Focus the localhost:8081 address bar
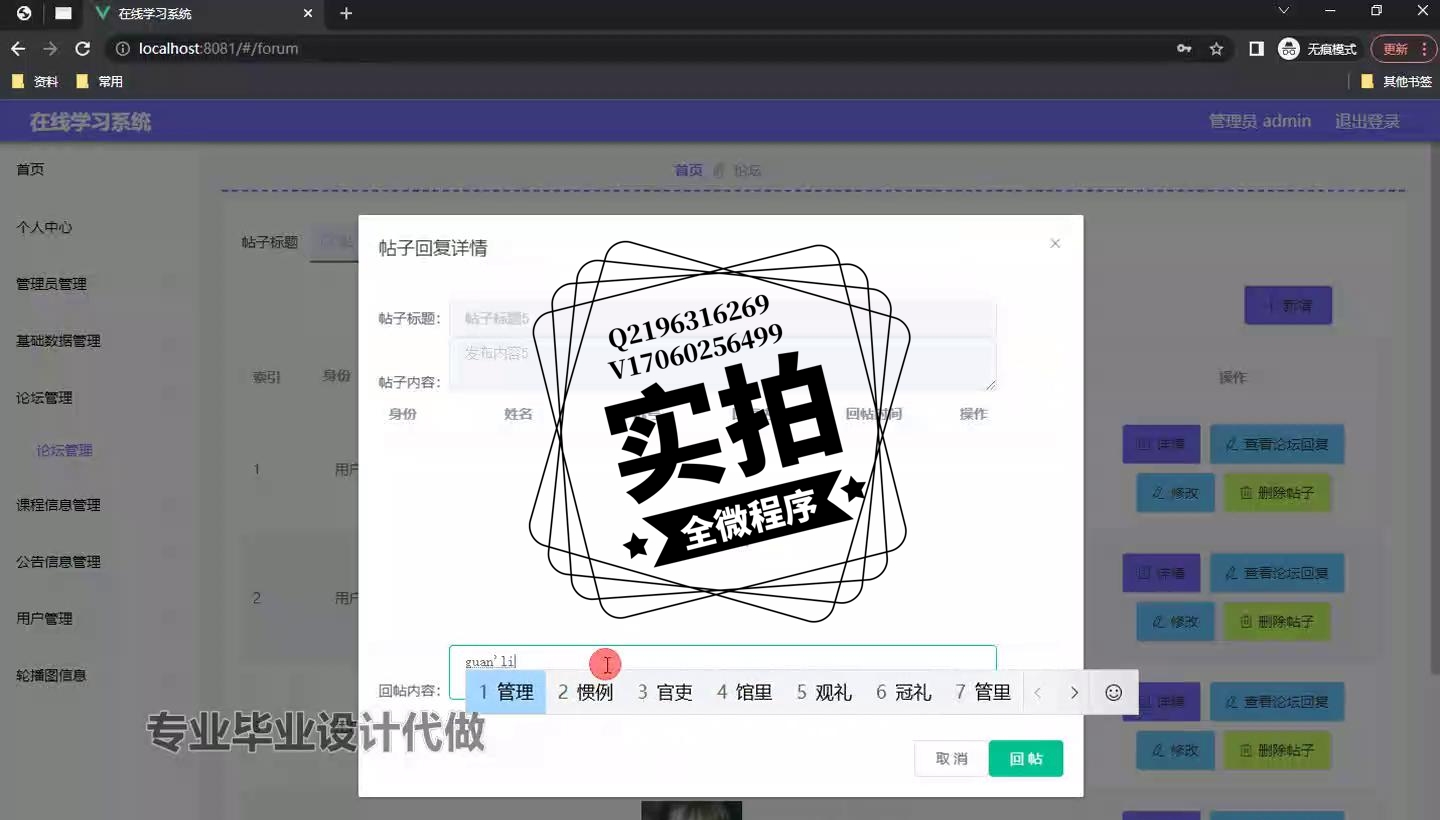Viewport: 1440px width, 820px height. click(x=640, y=49)
